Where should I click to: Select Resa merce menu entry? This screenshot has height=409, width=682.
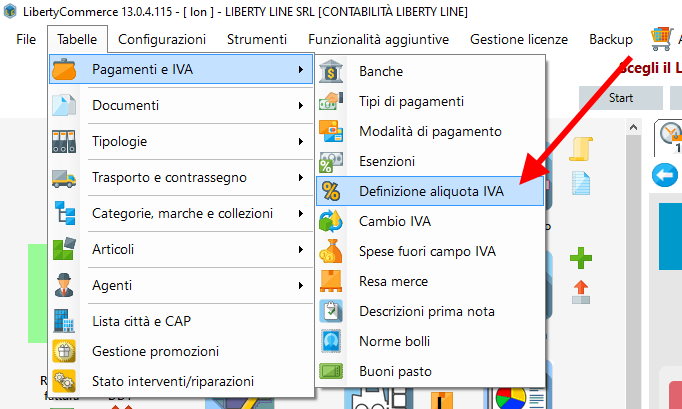click(x=430, y=282)
